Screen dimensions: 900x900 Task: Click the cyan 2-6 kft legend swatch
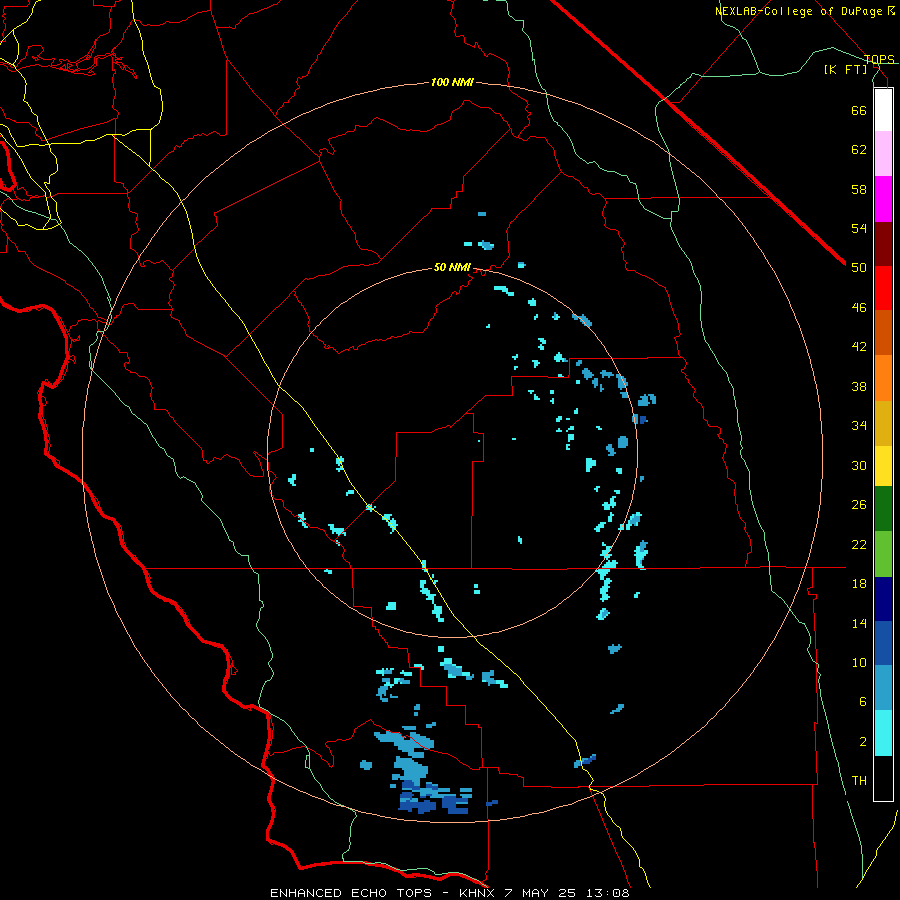point(883,733)
